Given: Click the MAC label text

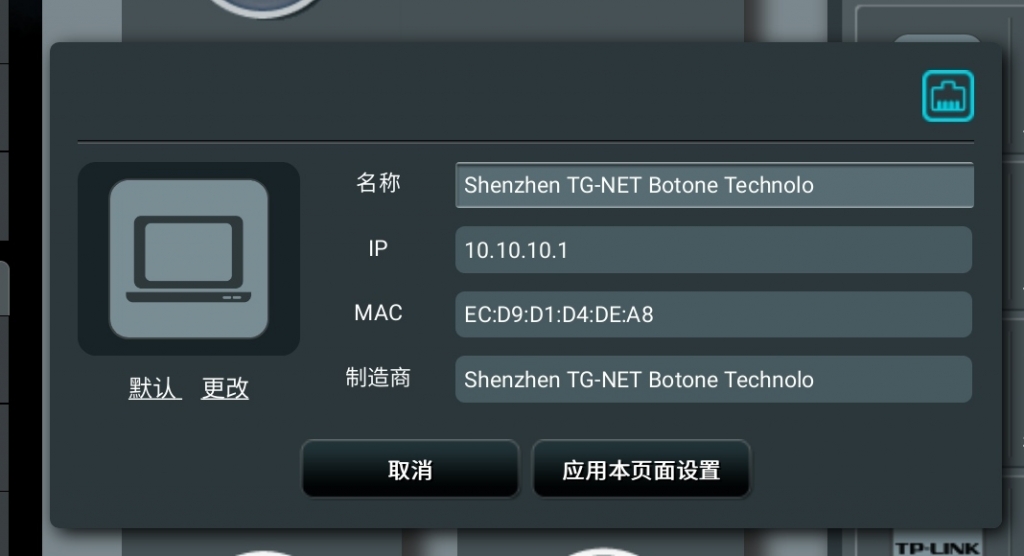Looking at the screenshot, I should (x=378, y=313).
